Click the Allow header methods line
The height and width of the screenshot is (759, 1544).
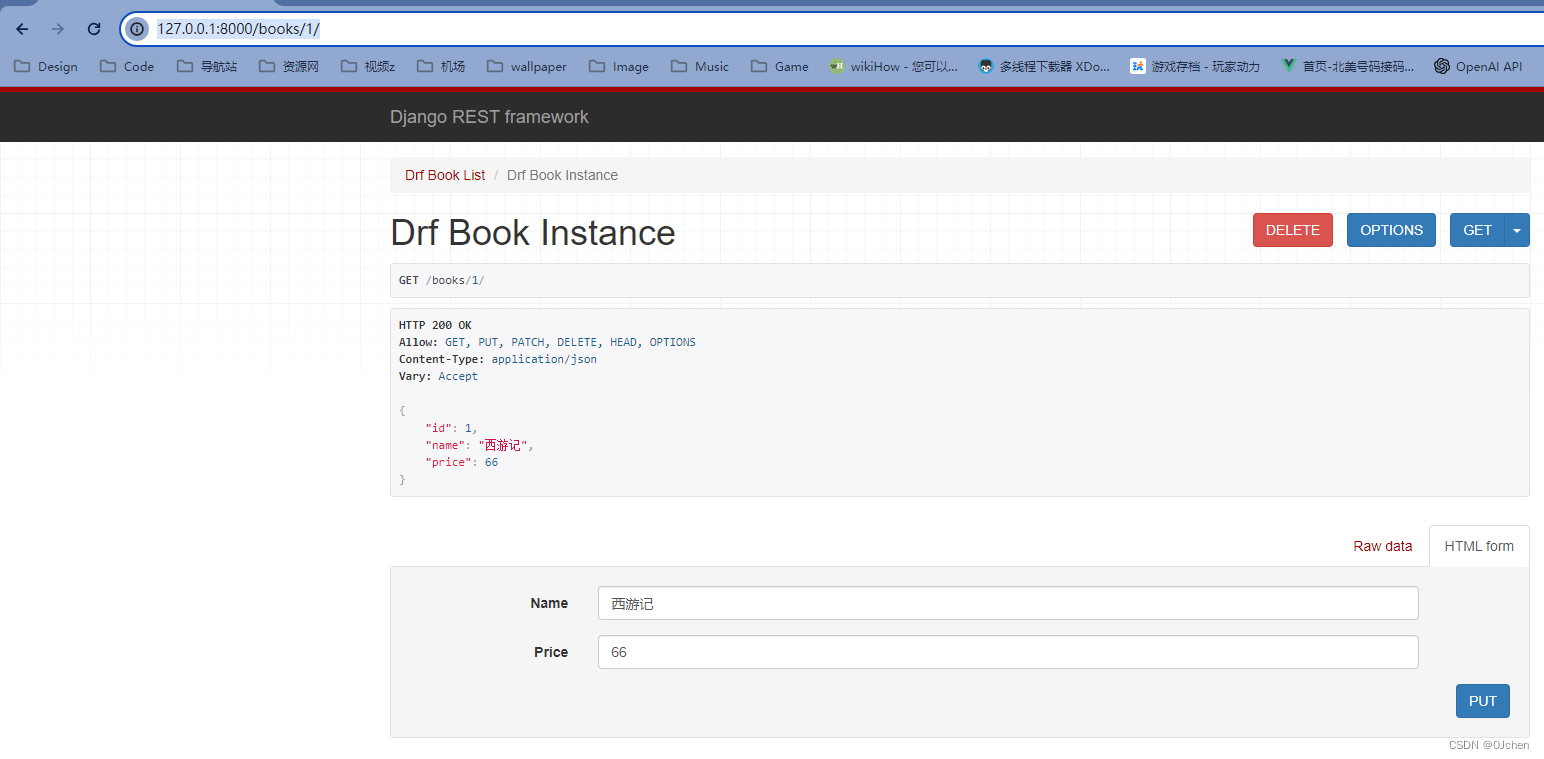coord(547,342)
